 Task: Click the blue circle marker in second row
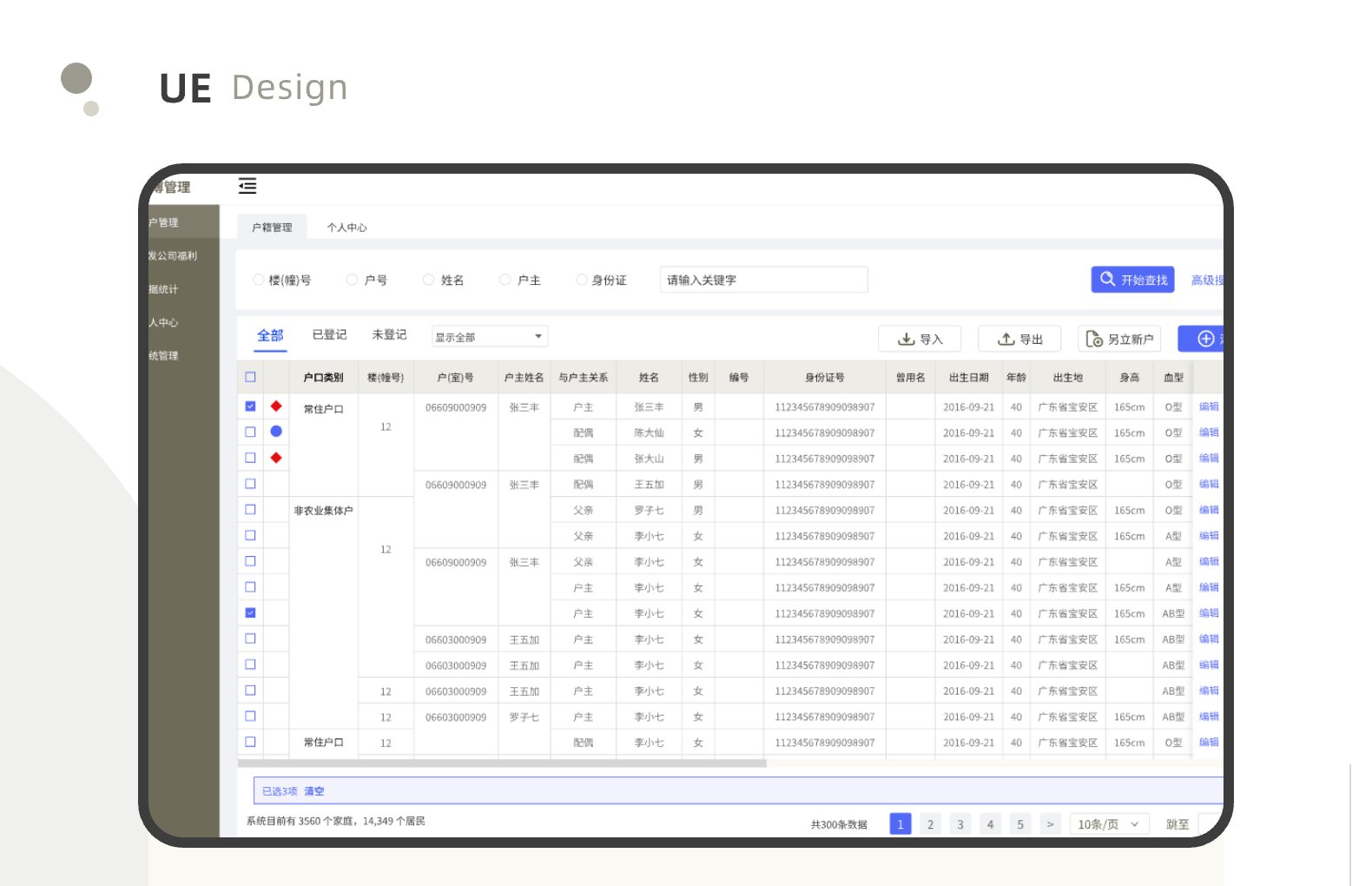pyautogui.click(x=276, y=432)
